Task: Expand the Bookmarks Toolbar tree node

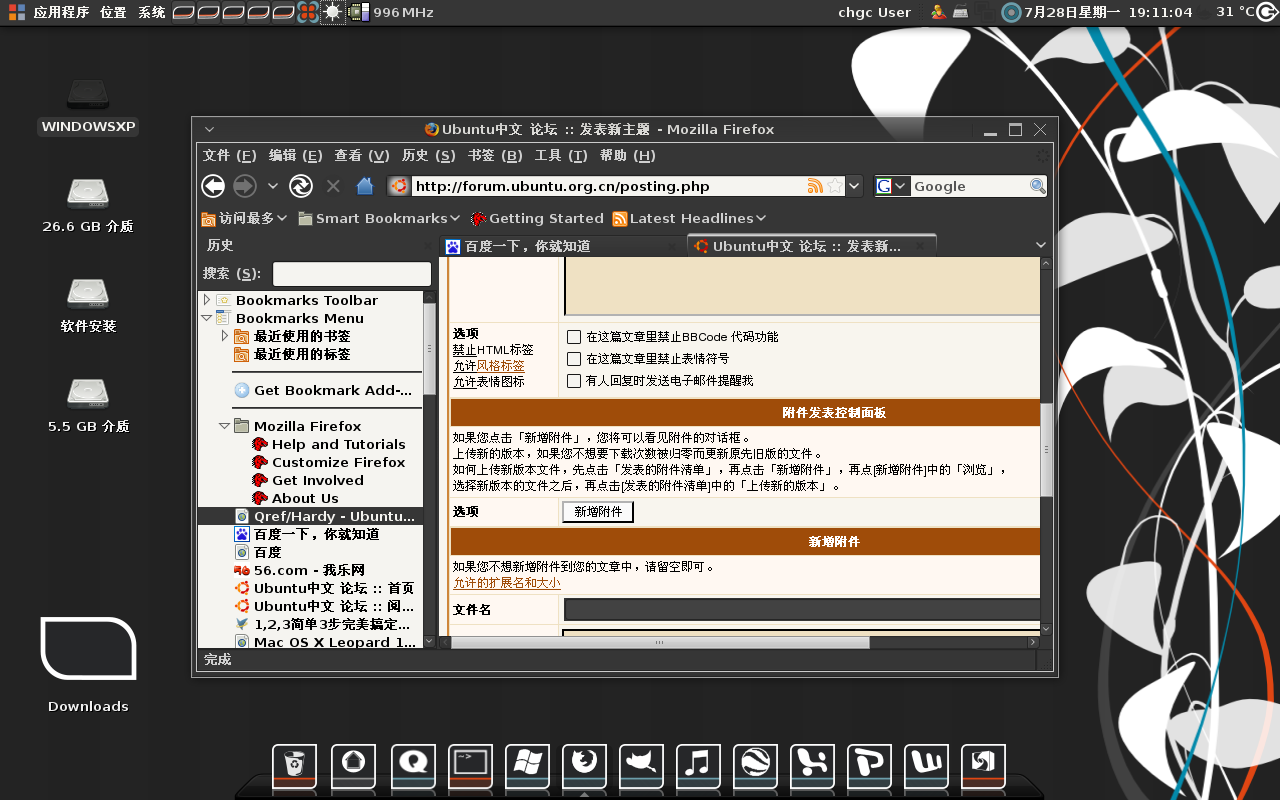Action: click(207, 300)
